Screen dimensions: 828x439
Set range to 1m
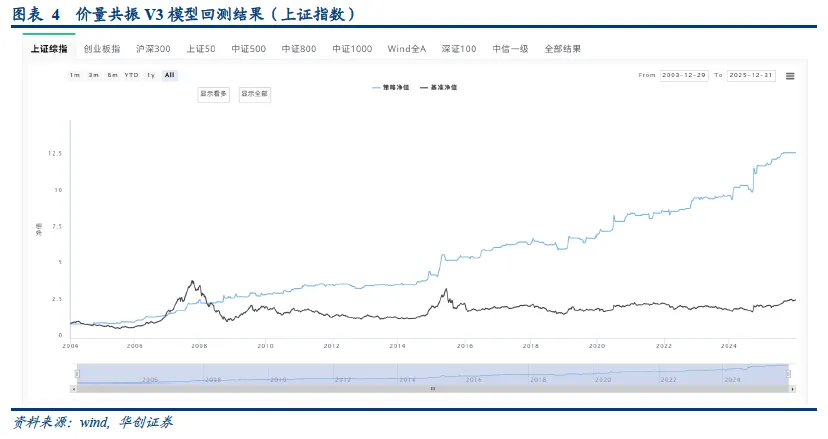tap(75, 75)
